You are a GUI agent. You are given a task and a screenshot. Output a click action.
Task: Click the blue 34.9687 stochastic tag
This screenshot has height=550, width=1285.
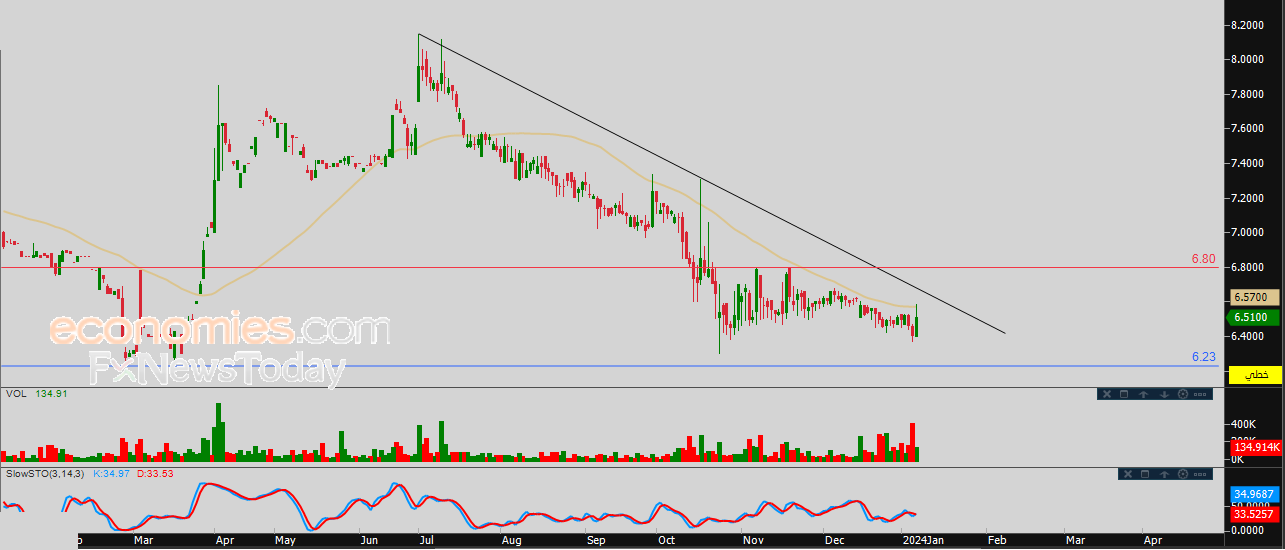1256,494
